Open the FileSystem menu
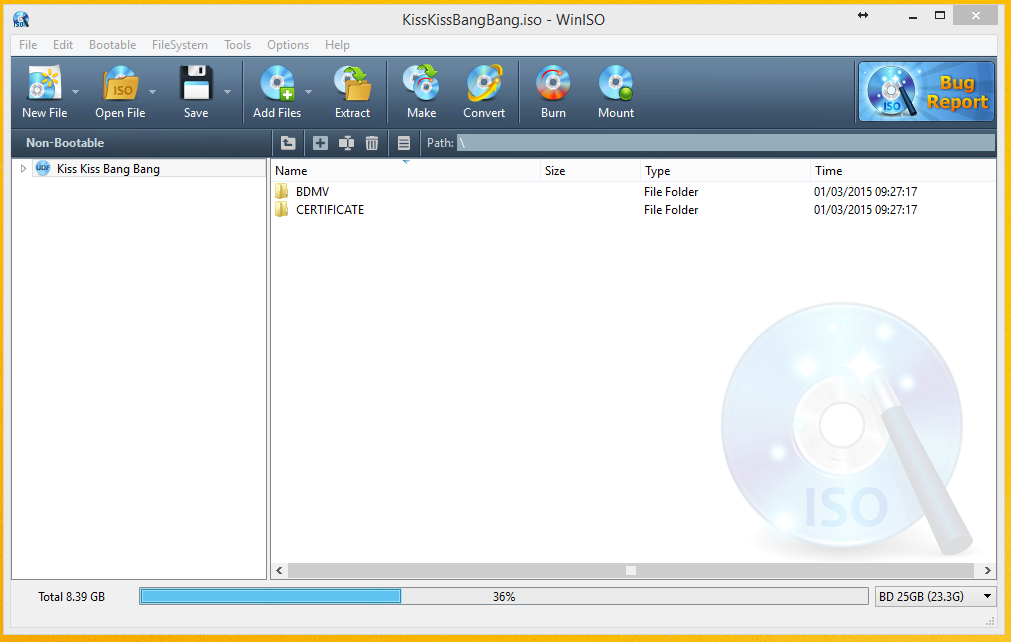Image resolution: width=1011 pixels, height=642 pixels. pos(179,45)
